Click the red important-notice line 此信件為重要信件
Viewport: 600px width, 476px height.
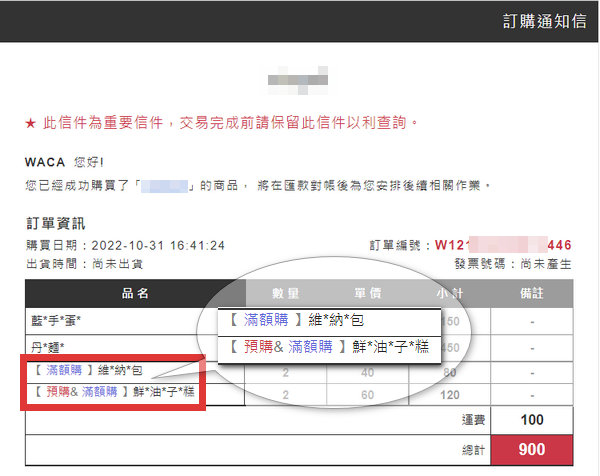point(222,123)
